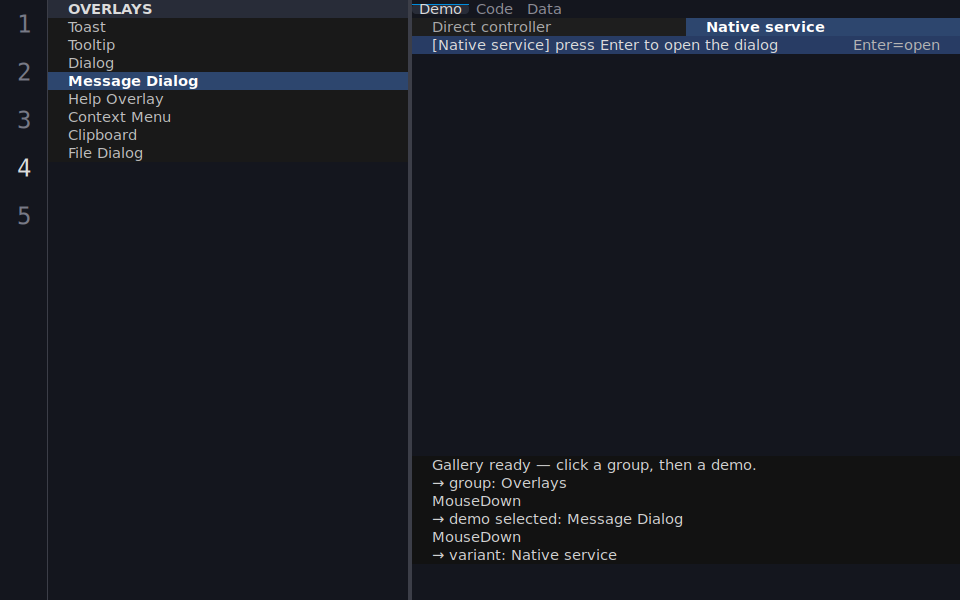
Task: Open the Tooltip demo
Action: (228, 45)
